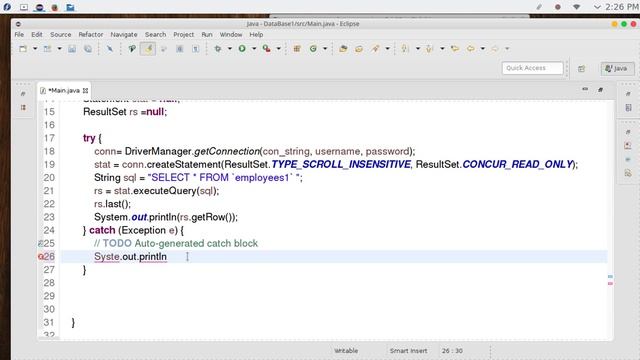
Task: Open the Previous Annotation dropdown arrow
Action: point(442,49)
